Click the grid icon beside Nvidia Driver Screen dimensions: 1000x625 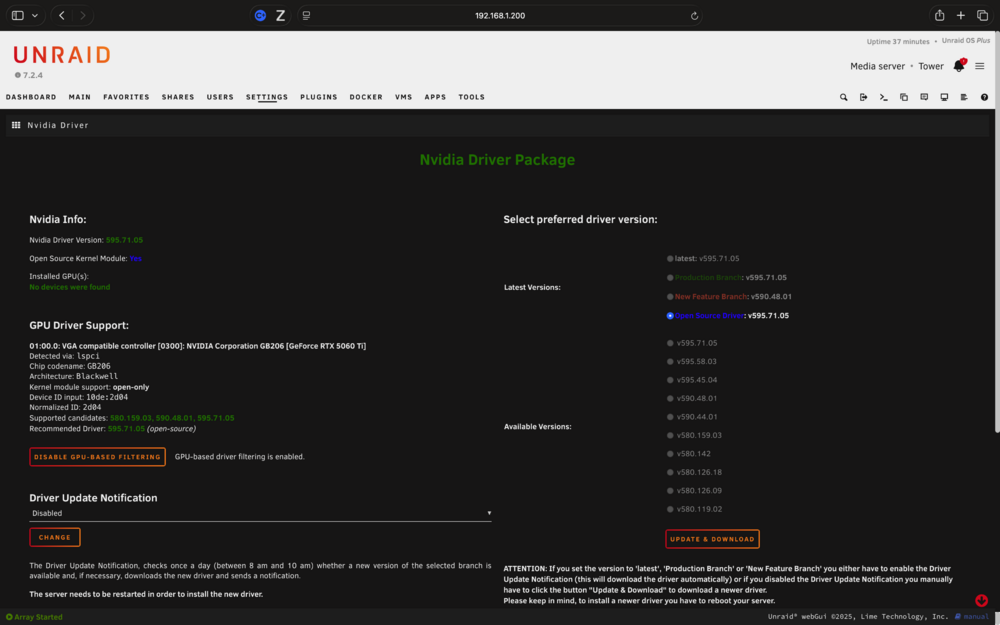click(x=16, y=125)
